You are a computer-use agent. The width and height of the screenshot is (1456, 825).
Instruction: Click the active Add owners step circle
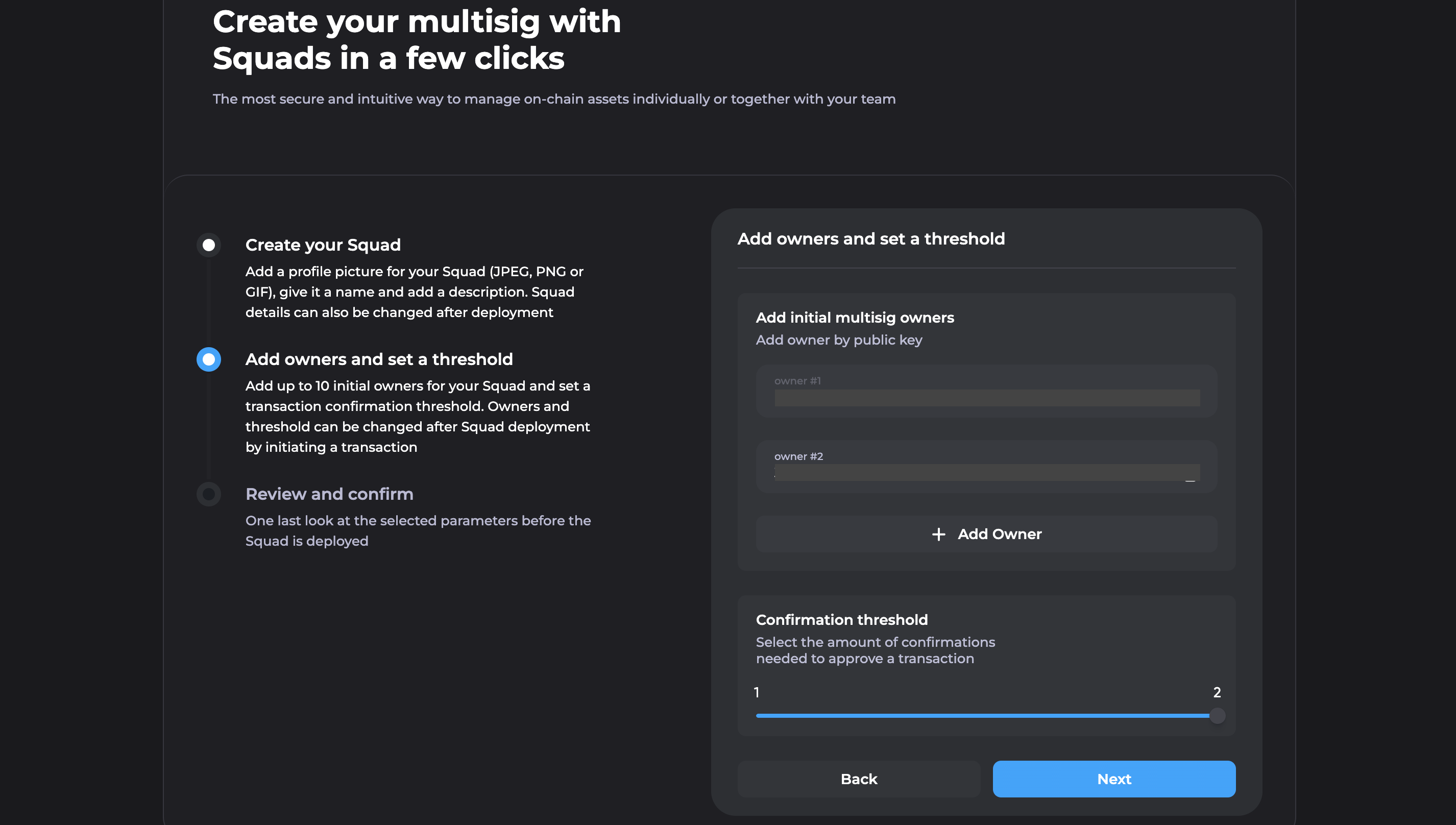coord(208,359)
